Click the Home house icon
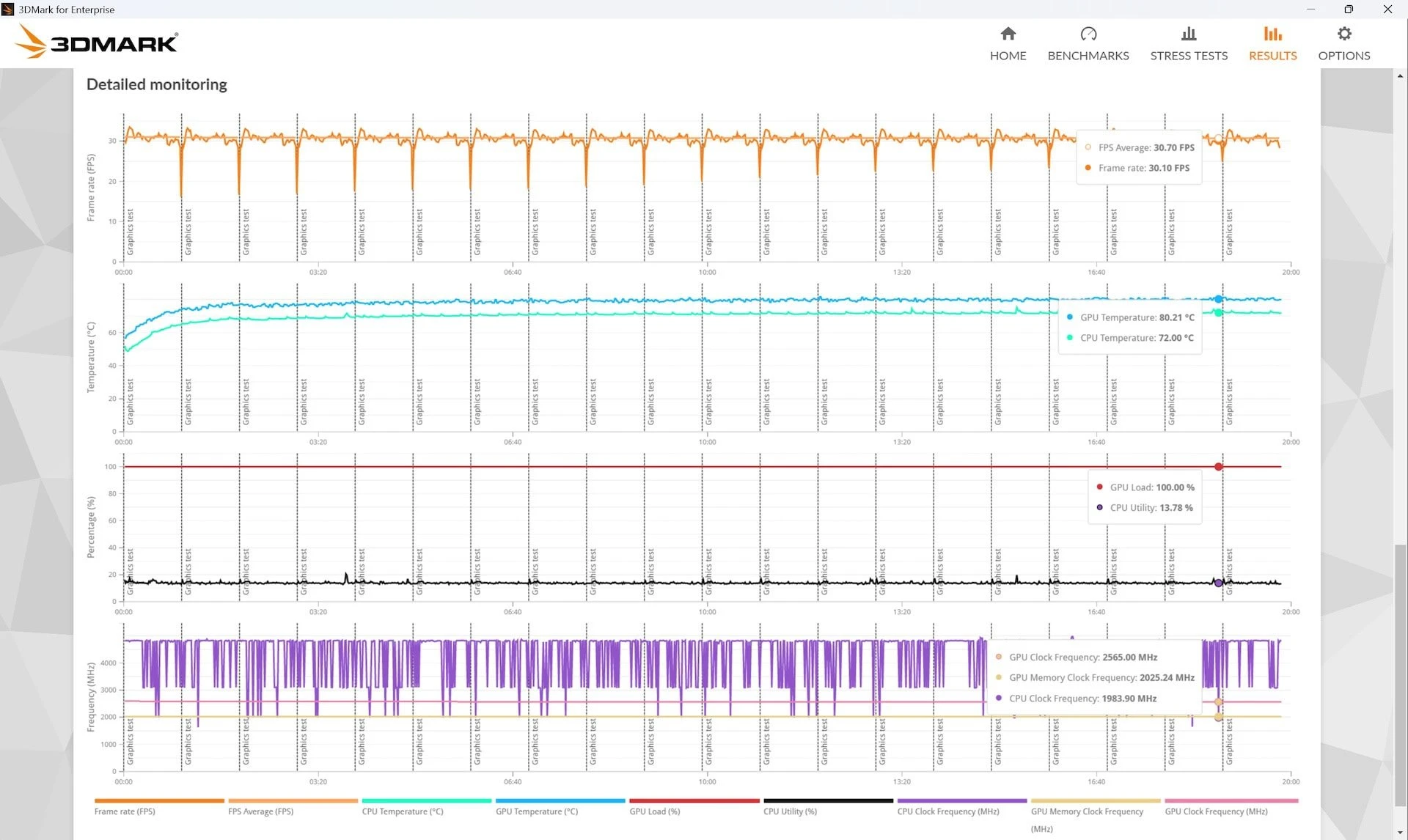Viewport: 1408px width, 840px height. tap(1008, 34)
